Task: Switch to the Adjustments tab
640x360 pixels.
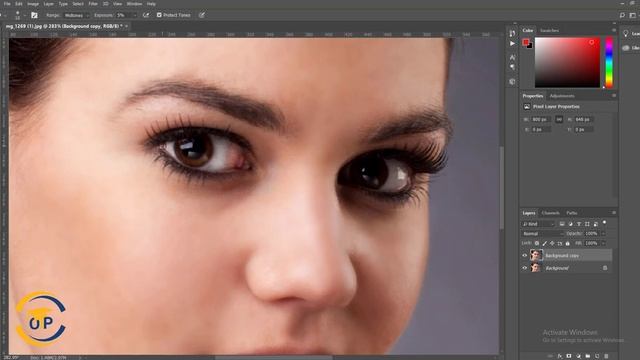Action: pyautogui.click(x=562, y=96)
